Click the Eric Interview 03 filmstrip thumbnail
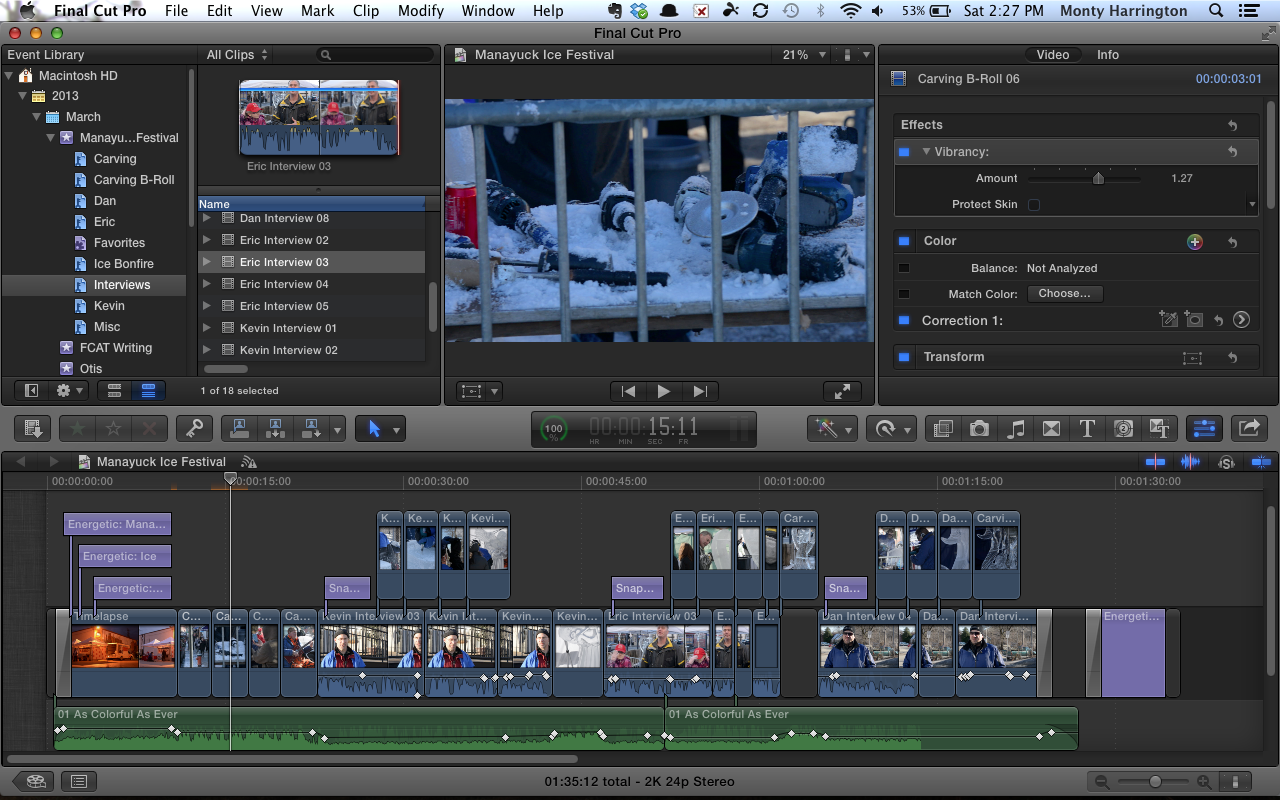1280x800 pixels. [319, 118]
